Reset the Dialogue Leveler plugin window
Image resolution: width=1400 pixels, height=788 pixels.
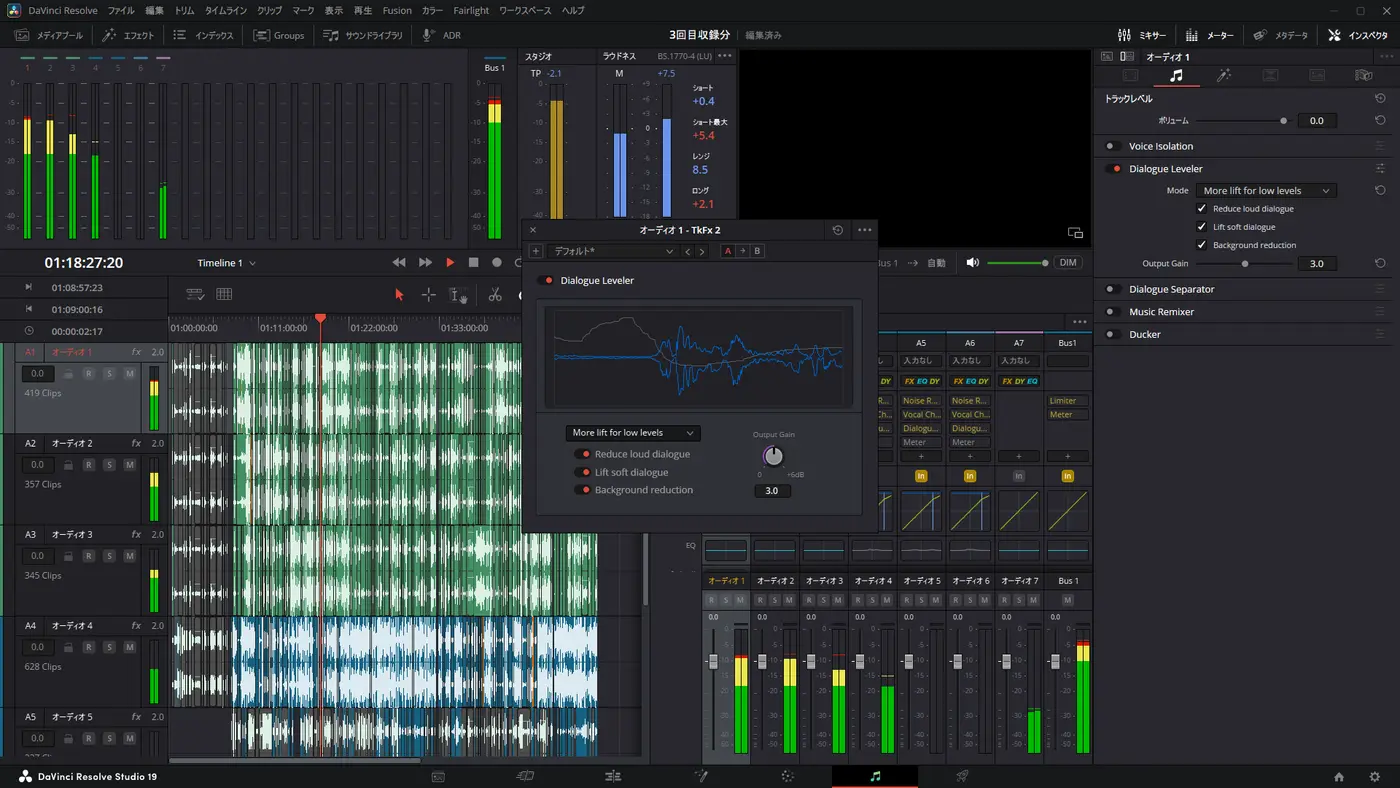point(838,230)
